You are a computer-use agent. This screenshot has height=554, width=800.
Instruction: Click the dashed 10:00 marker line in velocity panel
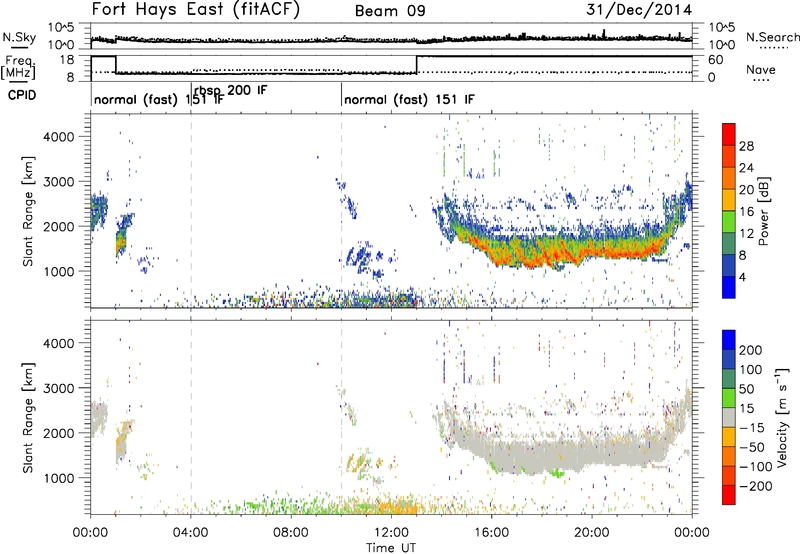pyautogui.click(x=341, y=417)
